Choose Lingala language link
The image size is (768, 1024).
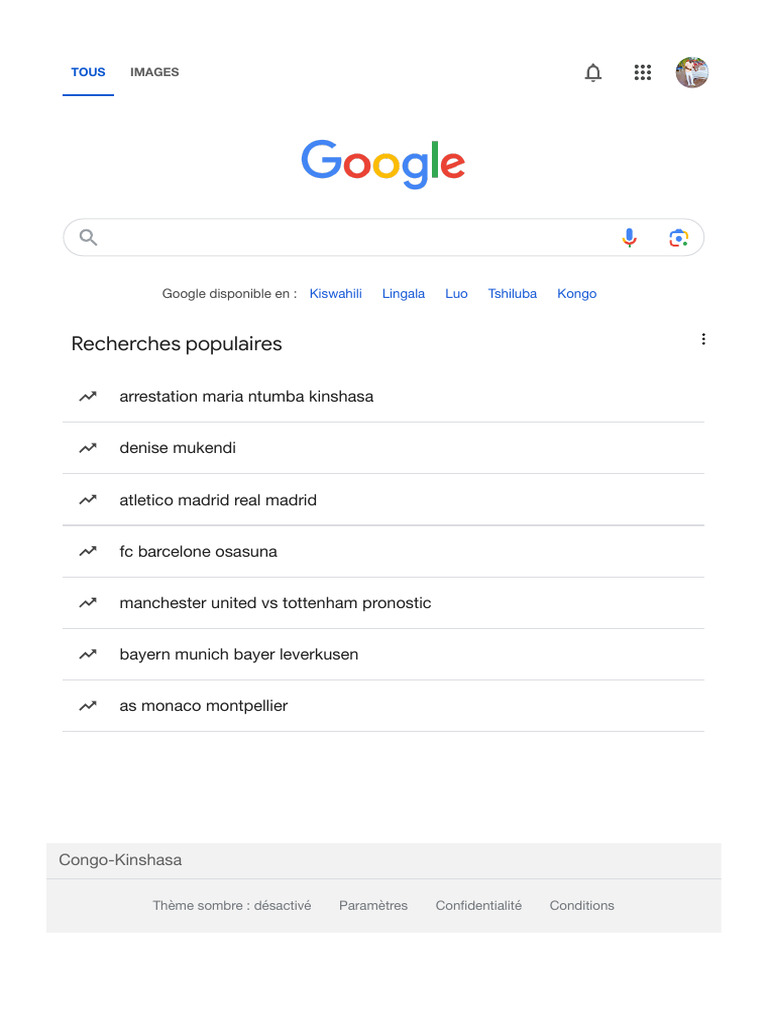coord(403,294)
